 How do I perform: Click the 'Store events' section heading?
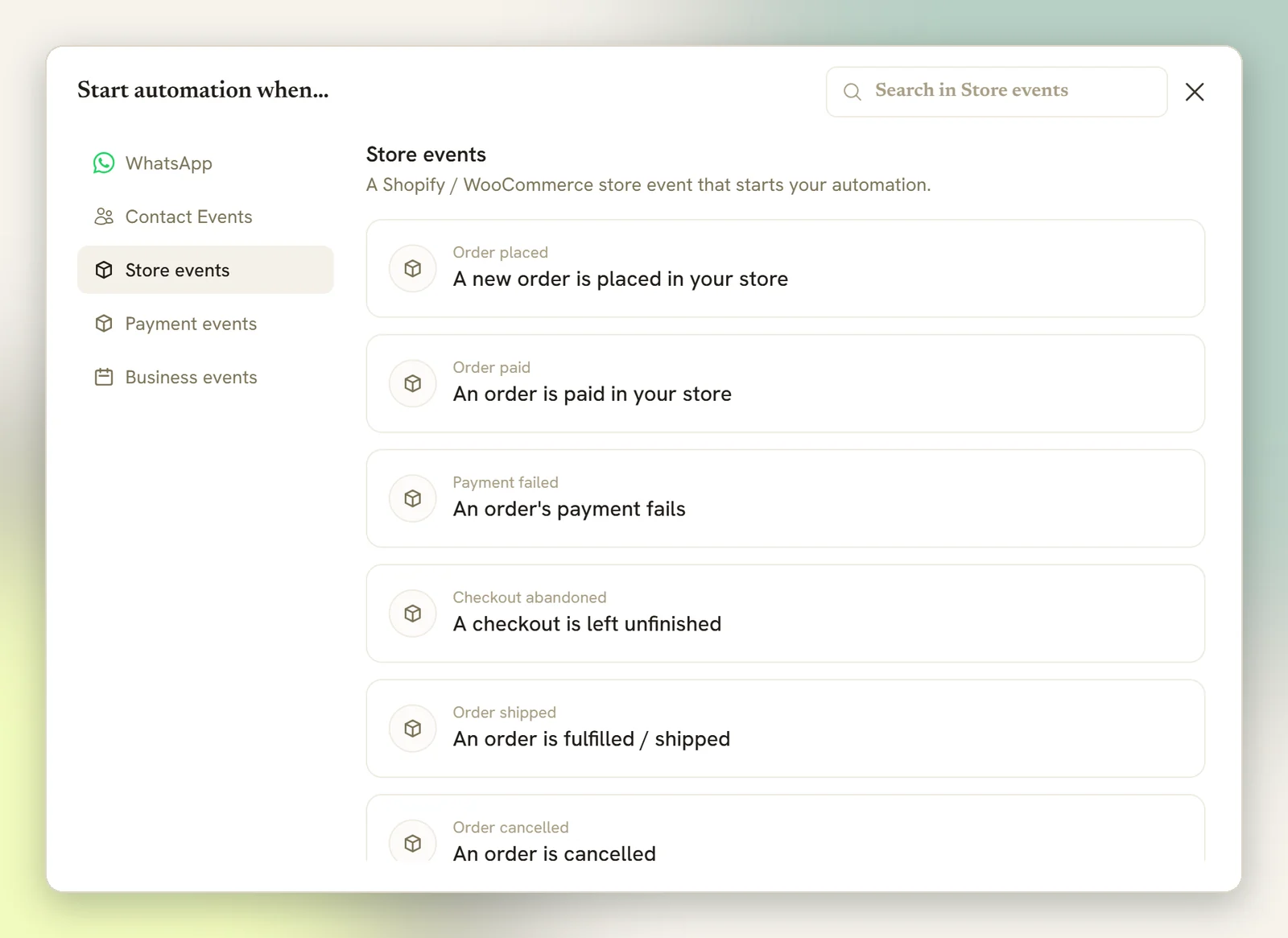[x=426, y=155]
